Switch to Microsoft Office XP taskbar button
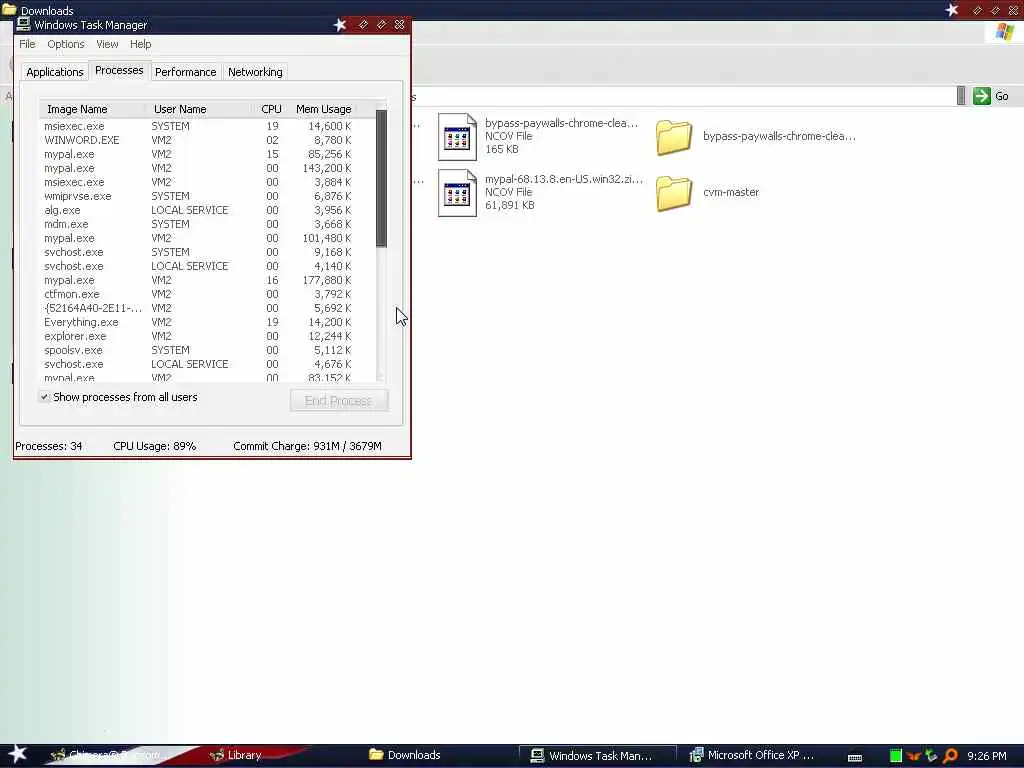The image size is (1024, 768). 752,755
